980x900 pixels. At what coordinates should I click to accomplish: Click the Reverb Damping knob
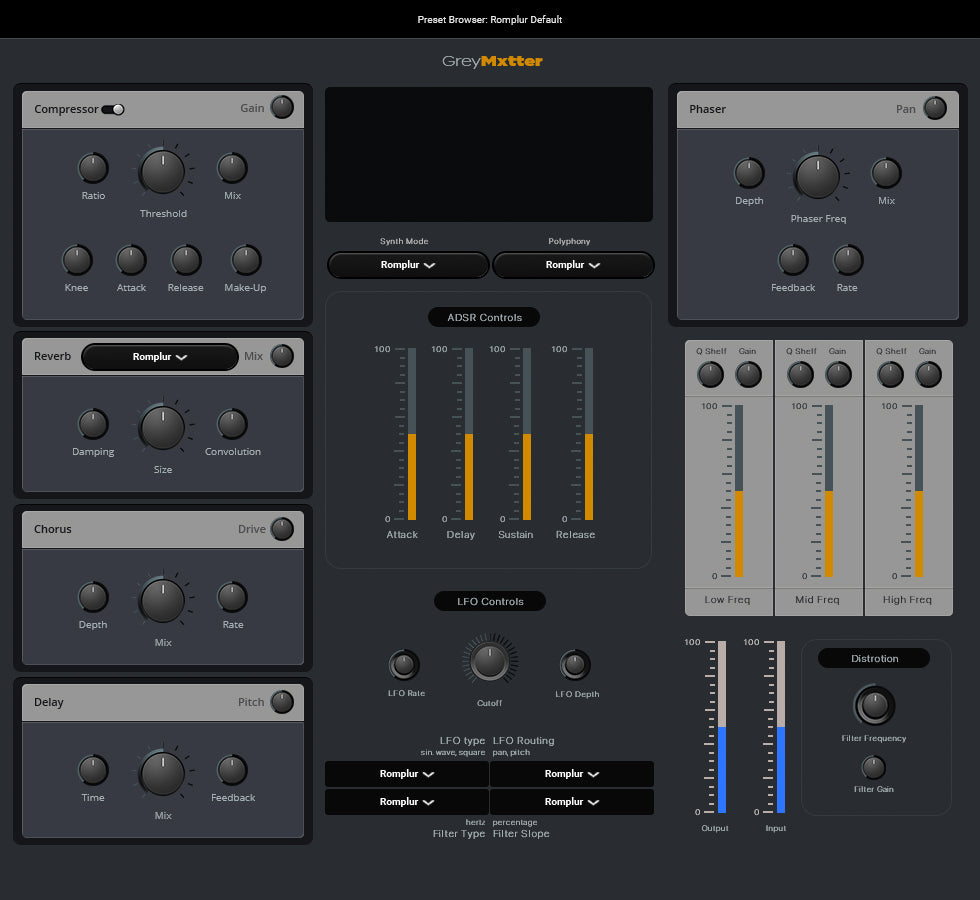pyautogui.click(x=93, y=424)
